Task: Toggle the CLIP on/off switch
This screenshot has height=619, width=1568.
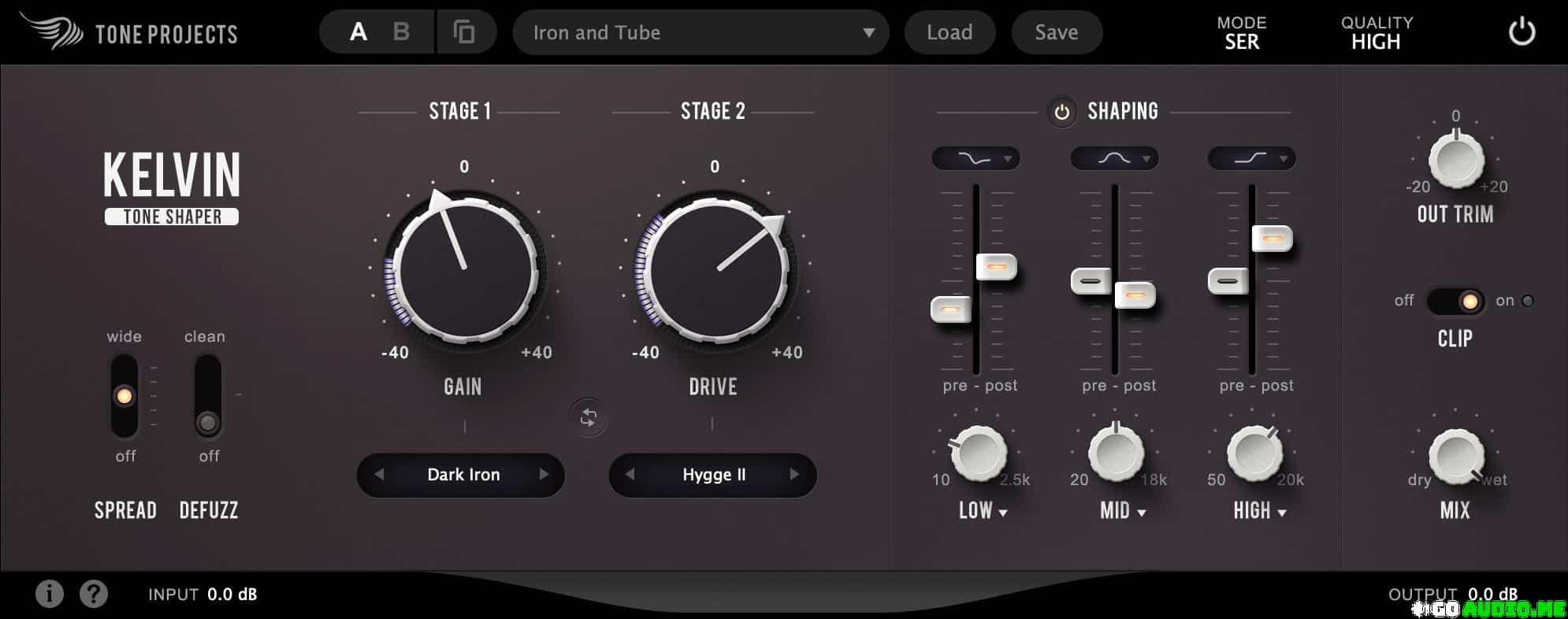Action: tap(1456, 301)
